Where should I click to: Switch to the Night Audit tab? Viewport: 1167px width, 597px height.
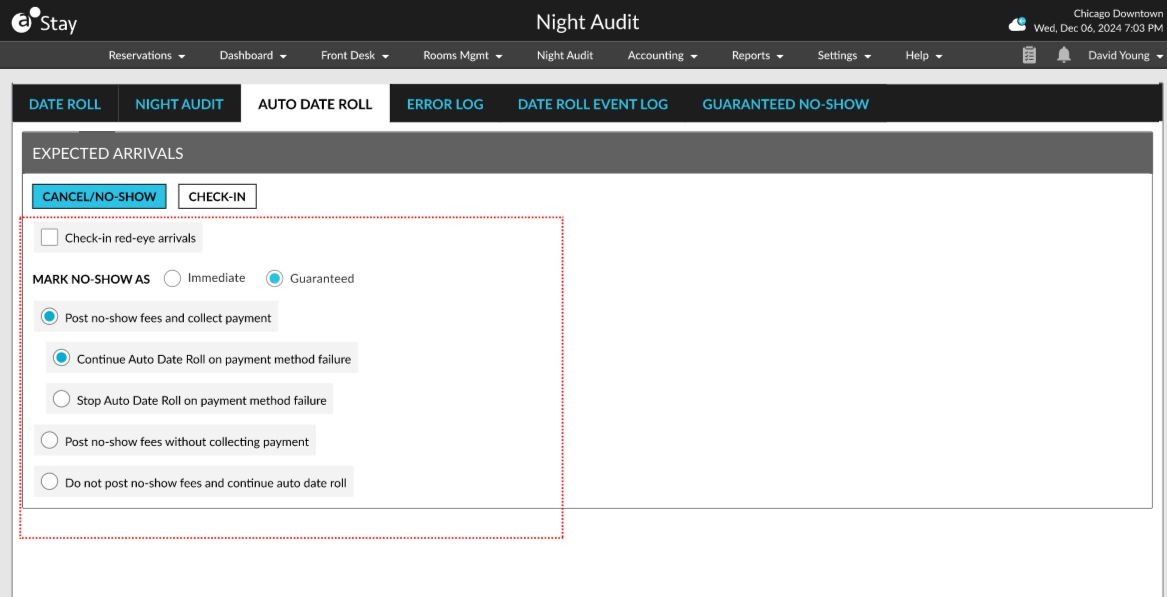[179, 104]
